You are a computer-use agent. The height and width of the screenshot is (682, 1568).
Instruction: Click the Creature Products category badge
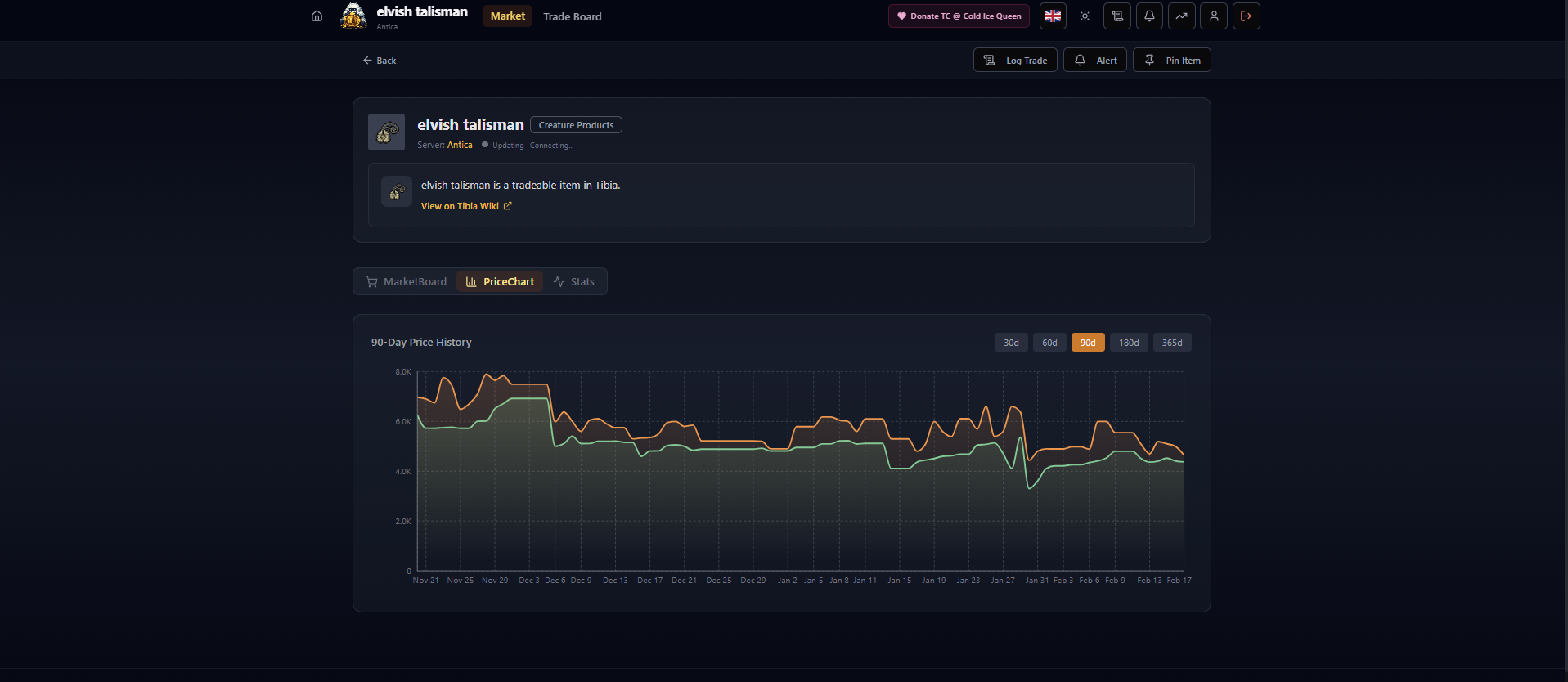click(576, 125)
